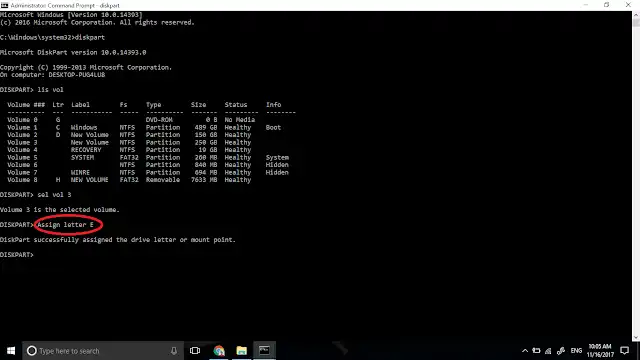Click the vertical scrollbar up arrow
The width and height of the screenshot is (640, 360).
coord(636,15)
